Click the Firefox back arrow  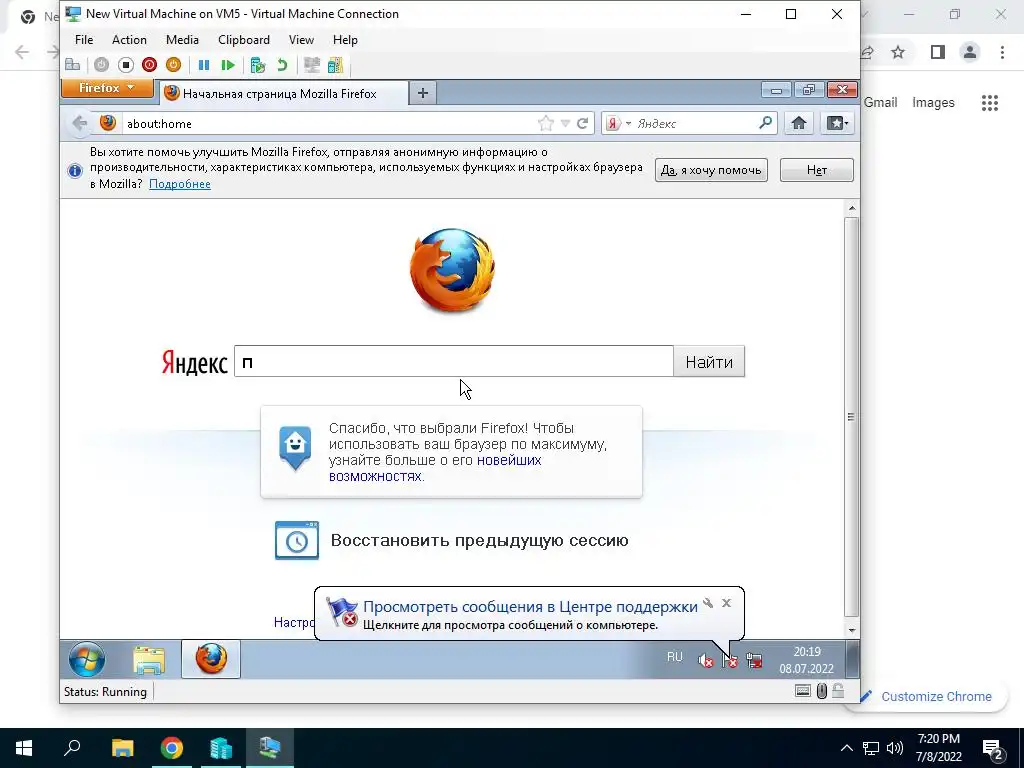pyautogui.click(x=80, y=123)
